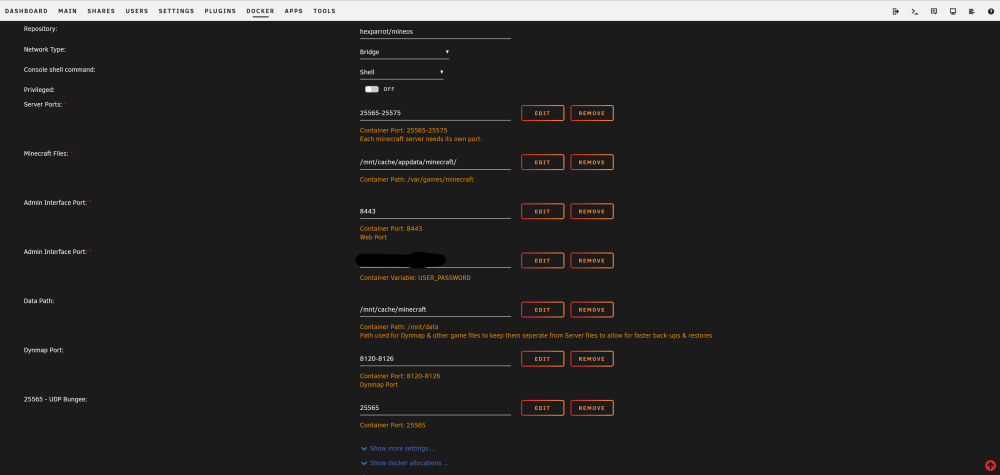
Task: Edit the Data Path setting
Action: (542, 309)
